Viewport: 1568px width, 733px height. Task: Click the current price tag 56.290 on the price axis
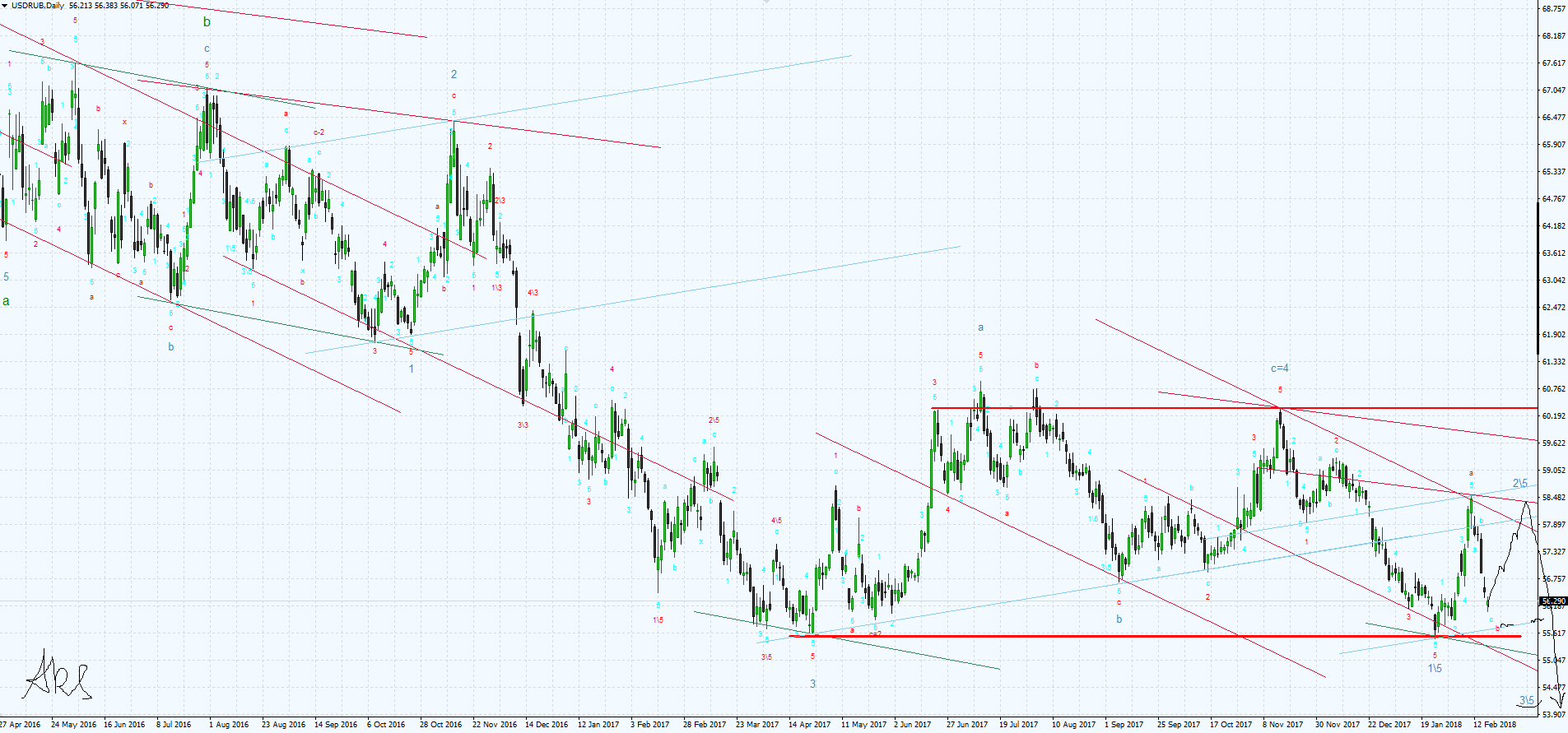(x=1553, y=601)
